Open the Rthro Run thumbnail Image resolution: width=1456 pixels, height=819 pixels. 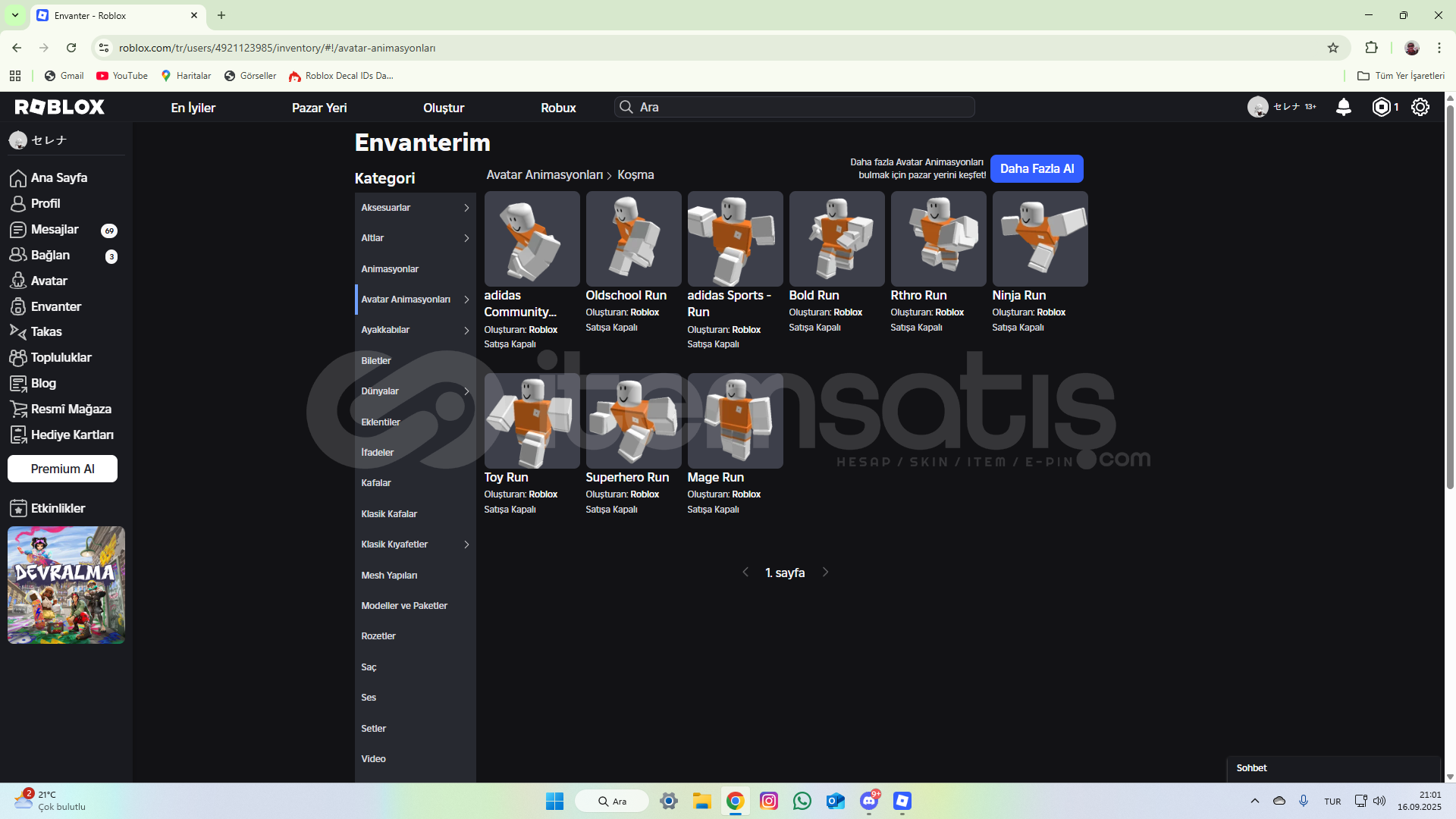(x=938, y=239)
